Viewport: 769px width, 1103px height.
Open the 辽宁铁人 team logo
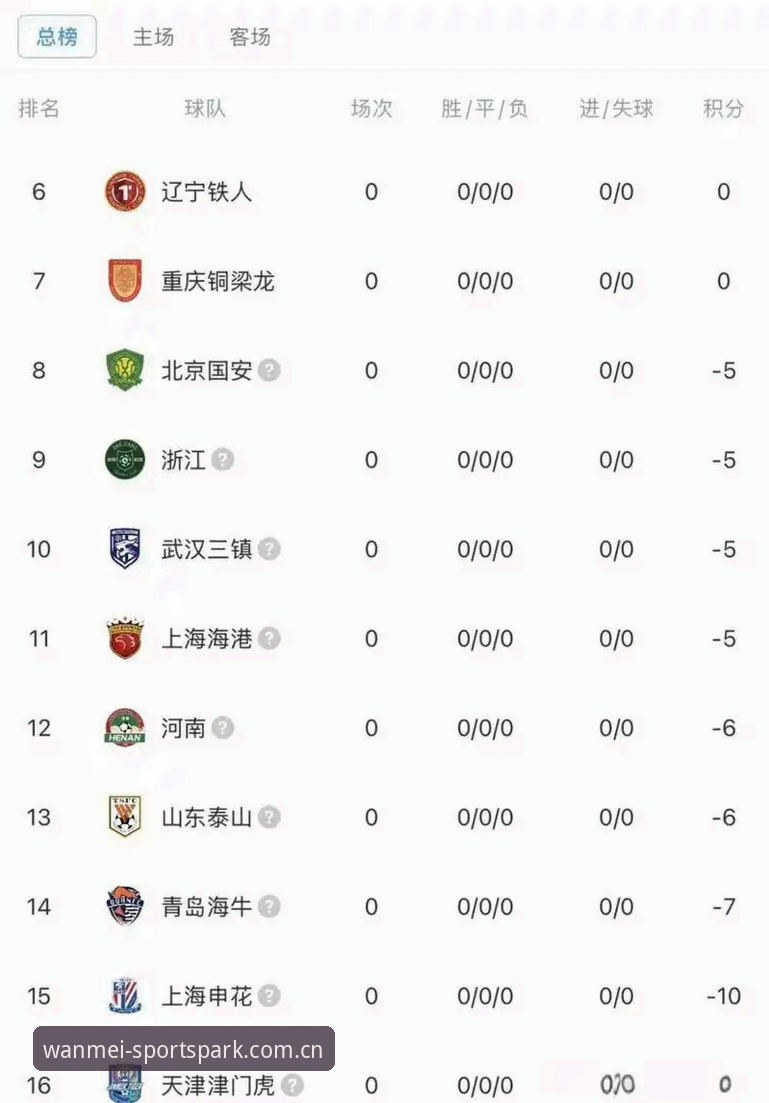125,191
